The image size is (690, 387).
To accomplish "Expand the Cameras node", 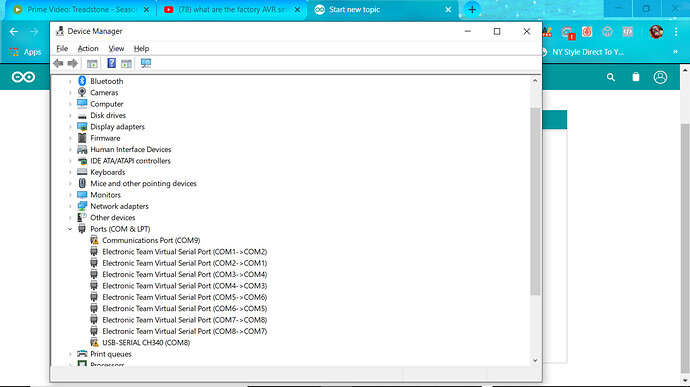I will [x=70, y=93].
